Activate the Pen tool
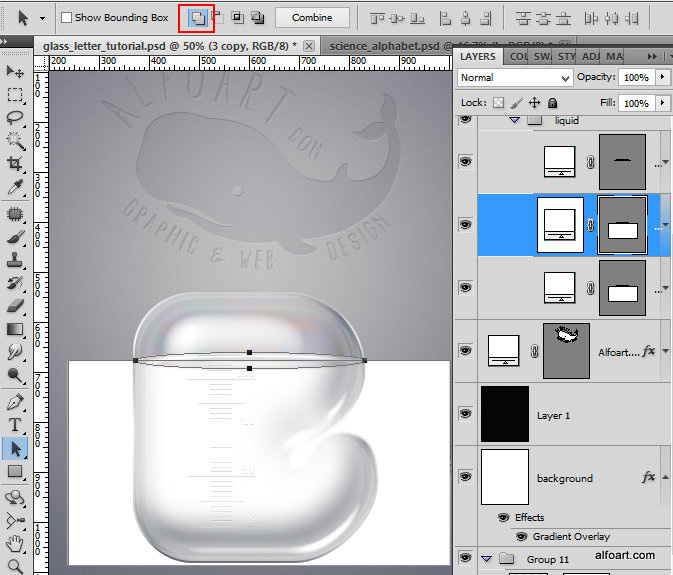The height and width of the screenshot is (575, 673). coord(15,402)
